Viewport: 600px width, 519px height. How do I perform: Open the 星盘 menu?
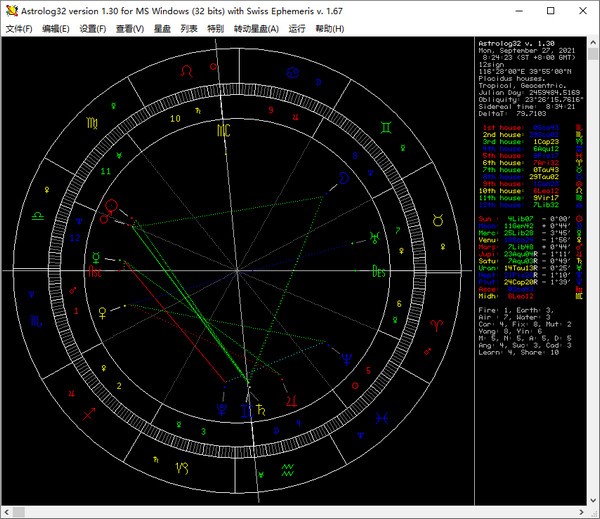[x=162, y=29]
